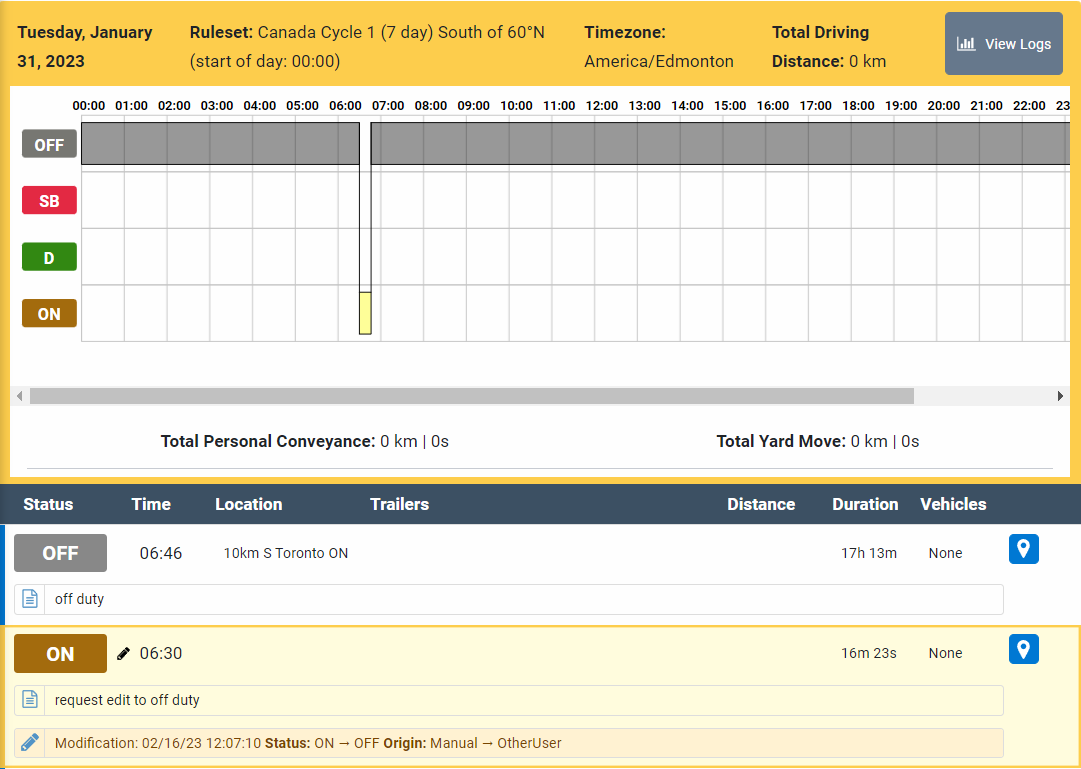Select the Status column header
Viewport: 1081px width, 769px height.
(x=48, y=504)
